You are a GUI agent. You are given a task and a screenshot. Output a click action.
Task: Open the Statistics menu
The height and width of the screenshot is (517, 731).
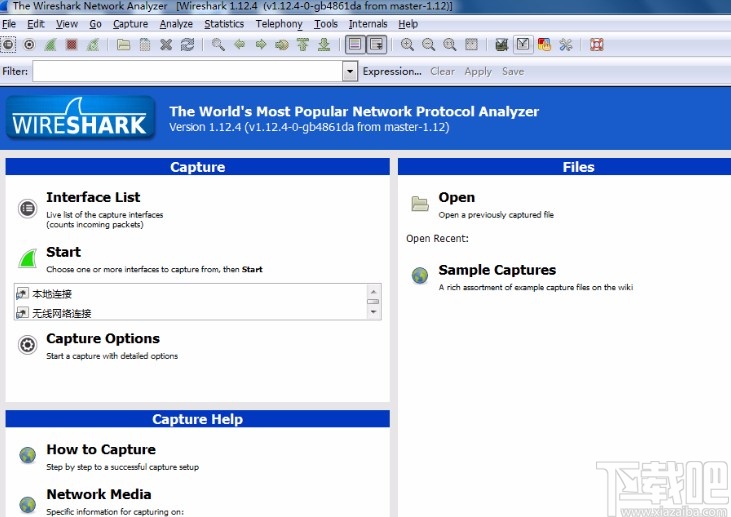tap(224, 24)
